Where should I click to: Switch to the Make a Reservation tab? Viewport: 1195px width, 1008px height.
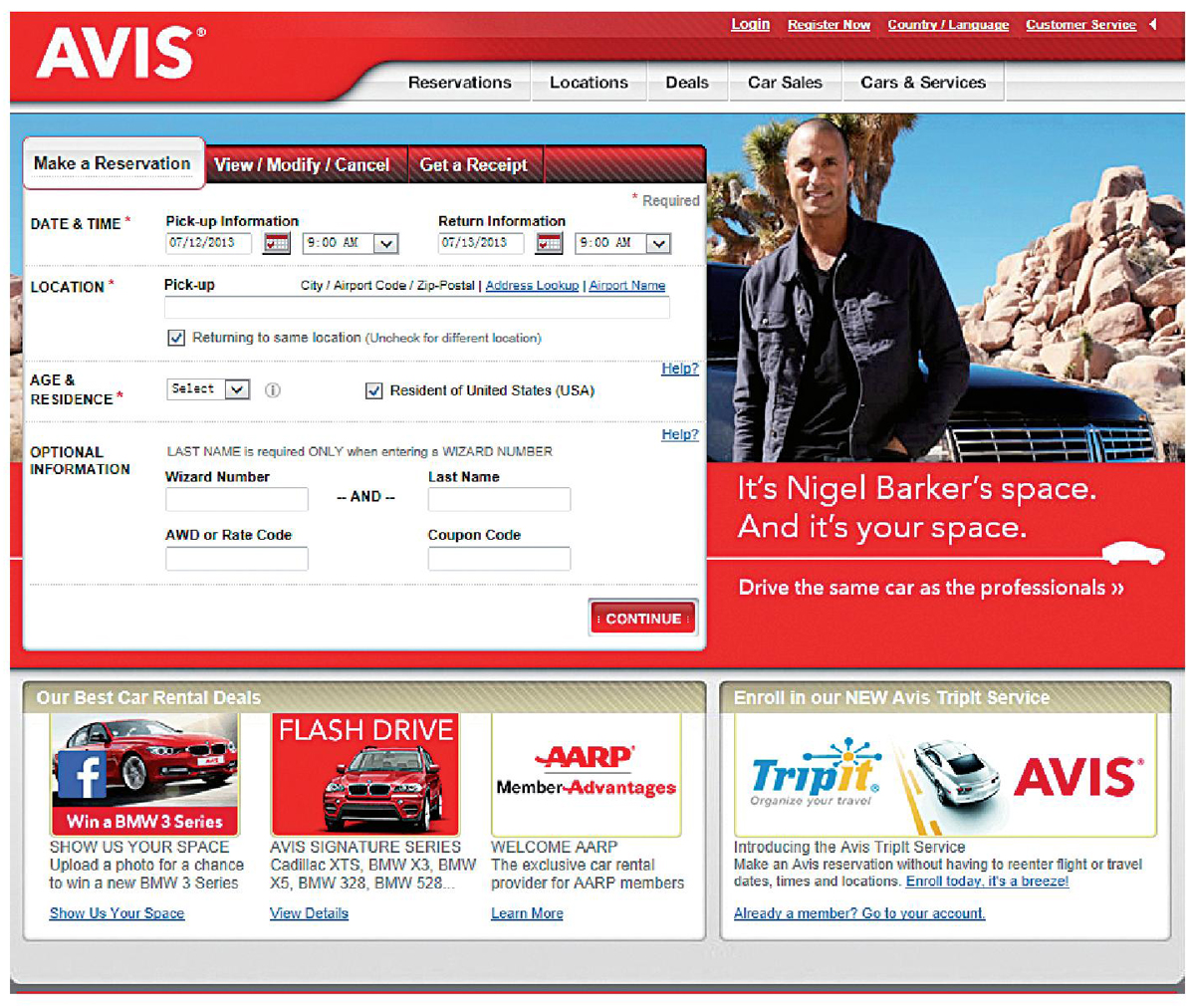pos(113,163)
